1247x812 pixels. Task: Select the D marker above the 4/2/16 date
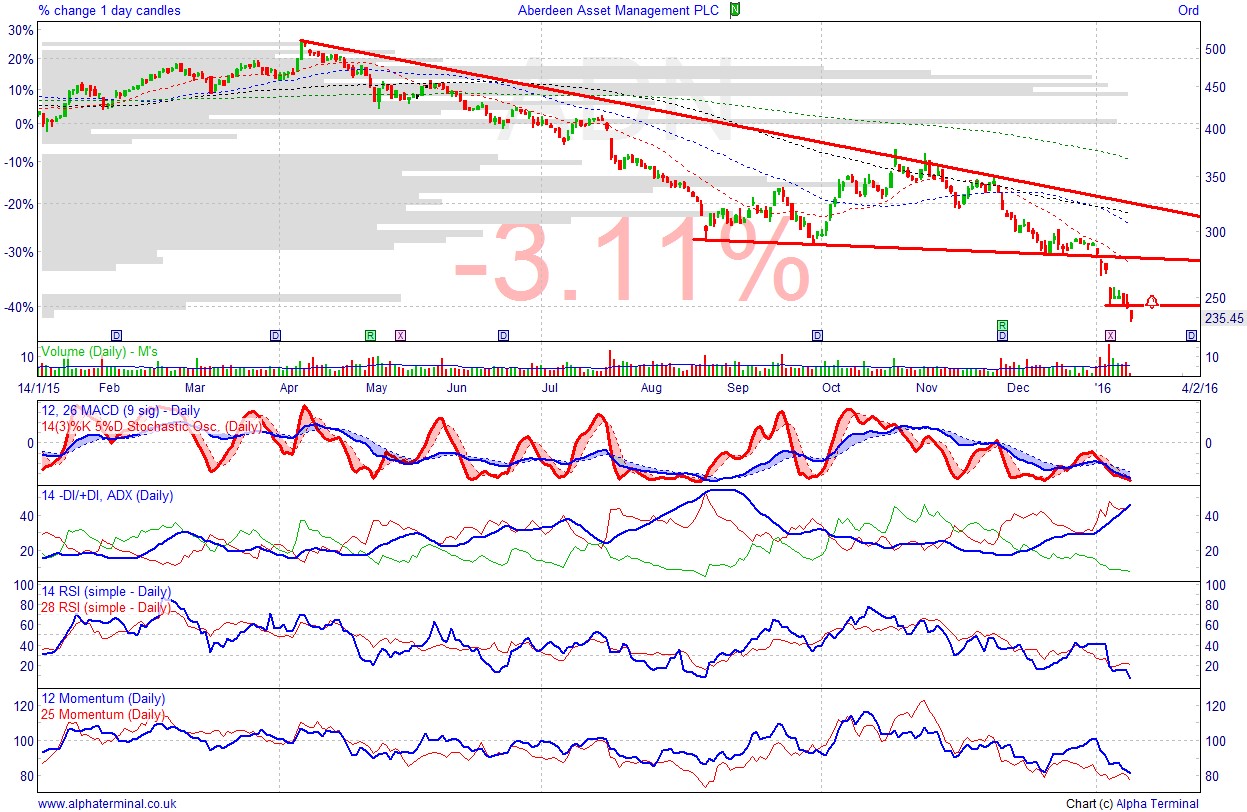tap(1191, 335)
